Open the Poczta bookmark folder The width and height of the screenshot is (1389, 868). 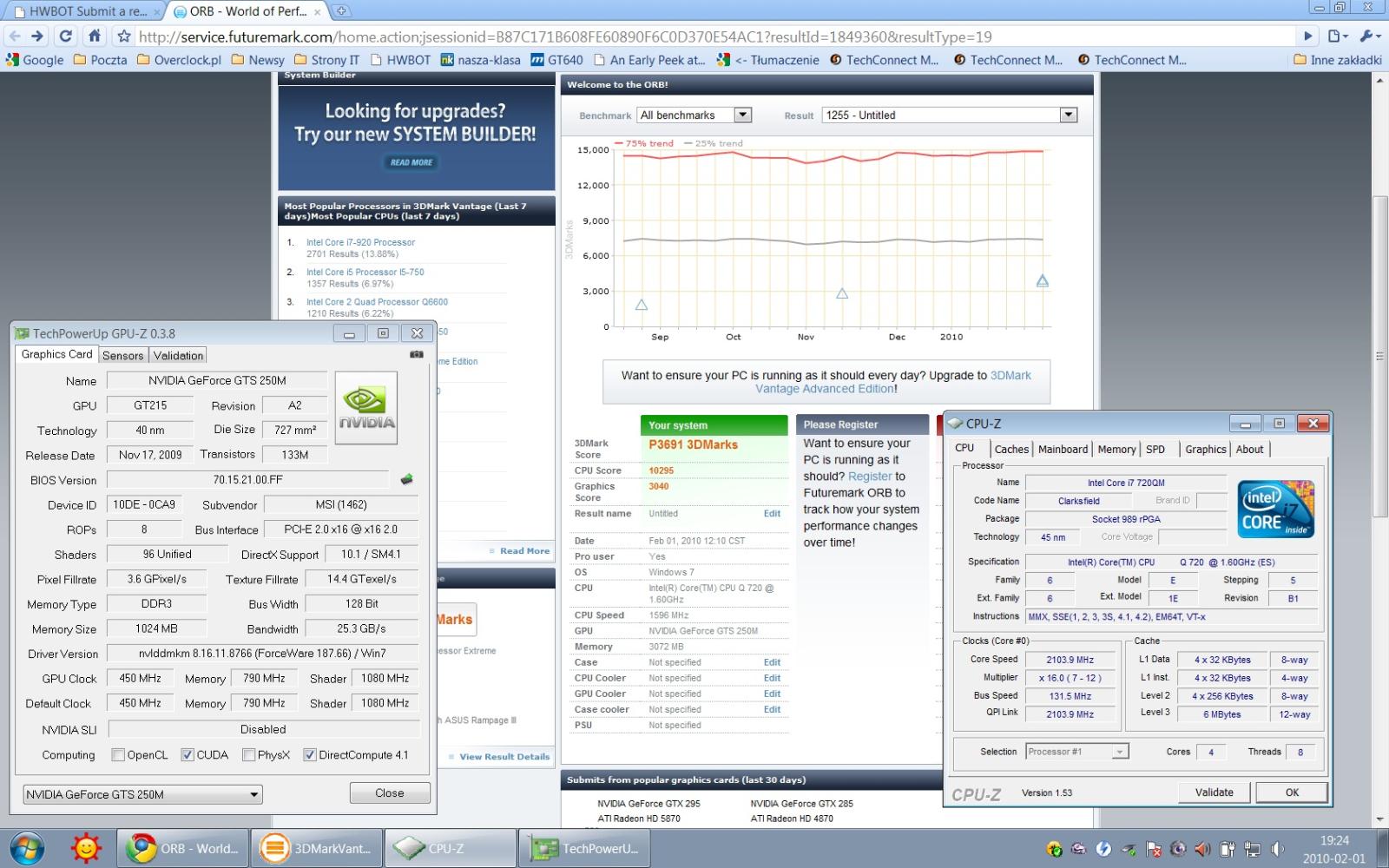pos(100,60)
